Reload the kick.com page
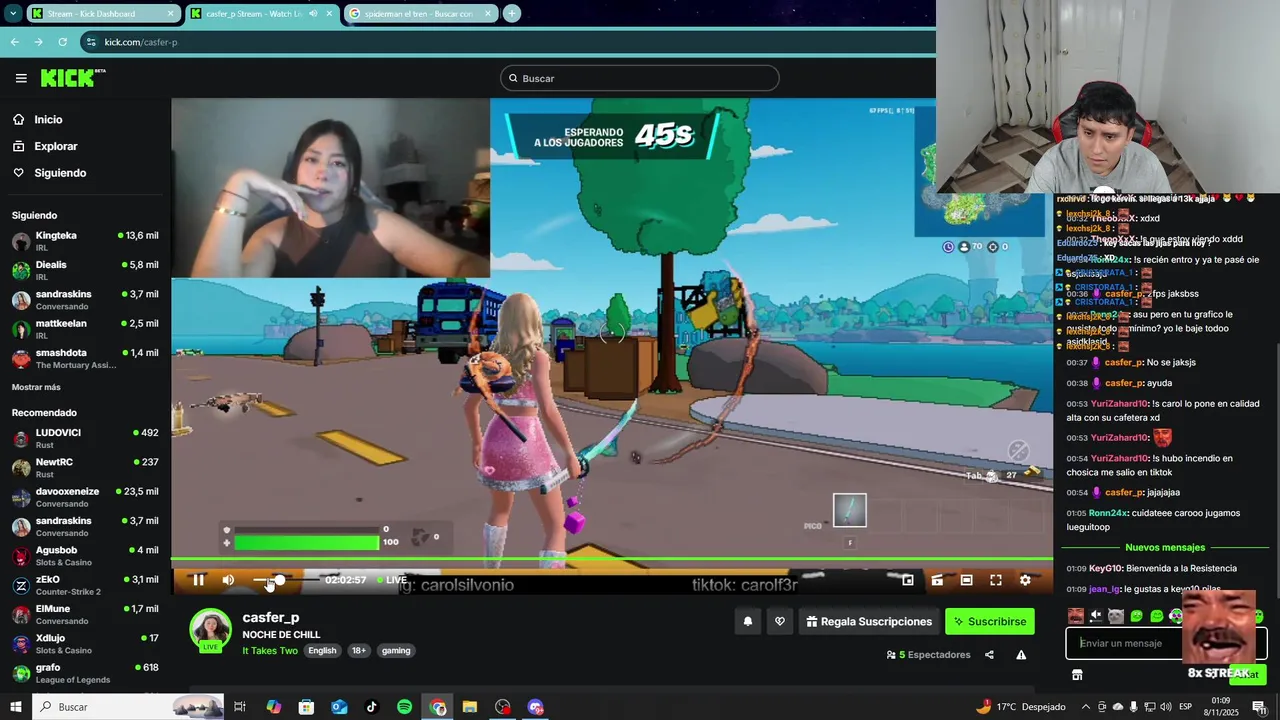 [x=62, y=42]
